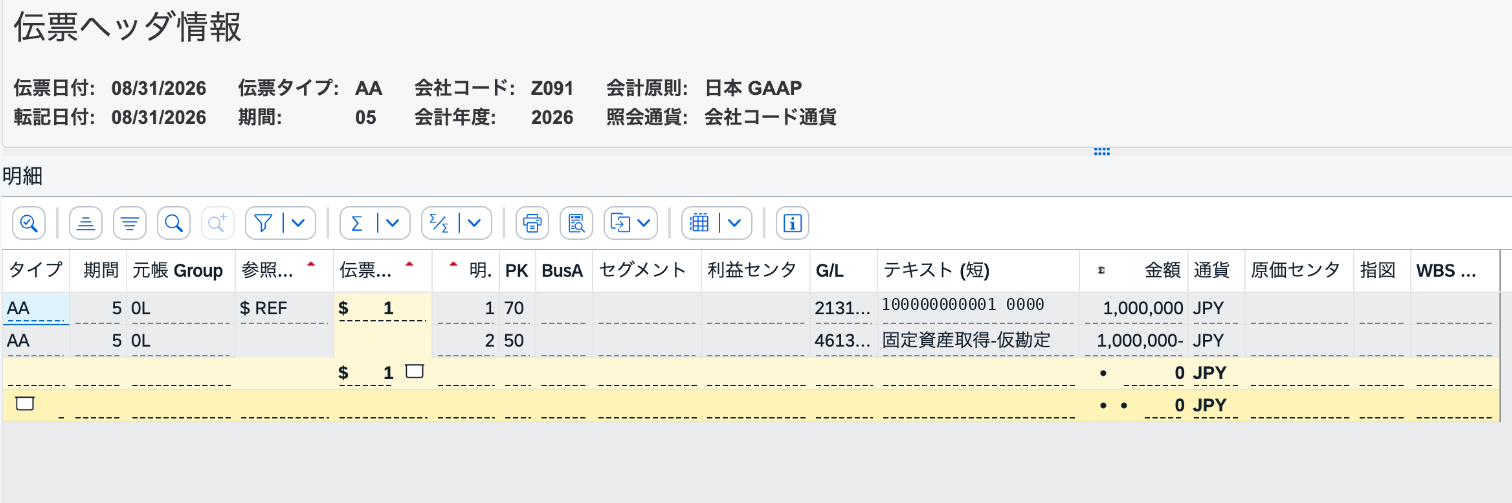The width and height of the screenshot is (1512, 503).
Task: Click the Print printer icon
Action: [x=532, y=223]
